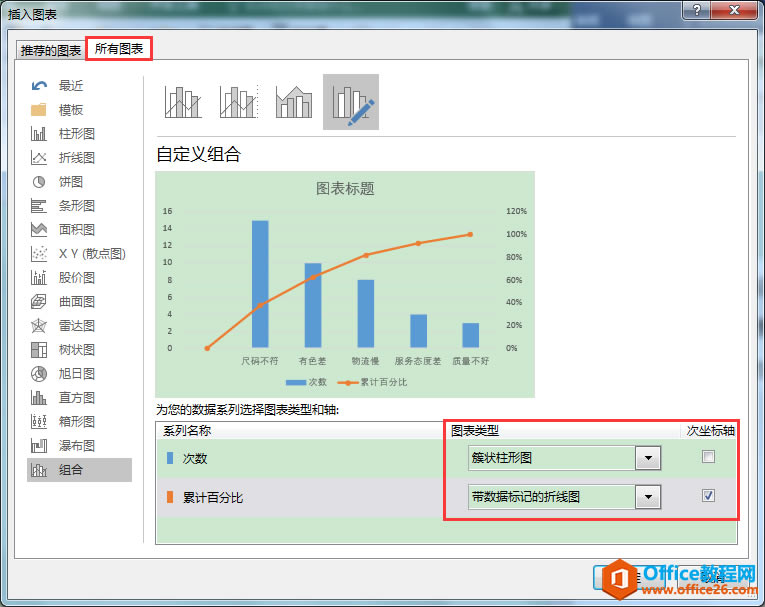Click the 有色差 axis label in preview
This screenshot has height=607, width=765.
[312, 361]
